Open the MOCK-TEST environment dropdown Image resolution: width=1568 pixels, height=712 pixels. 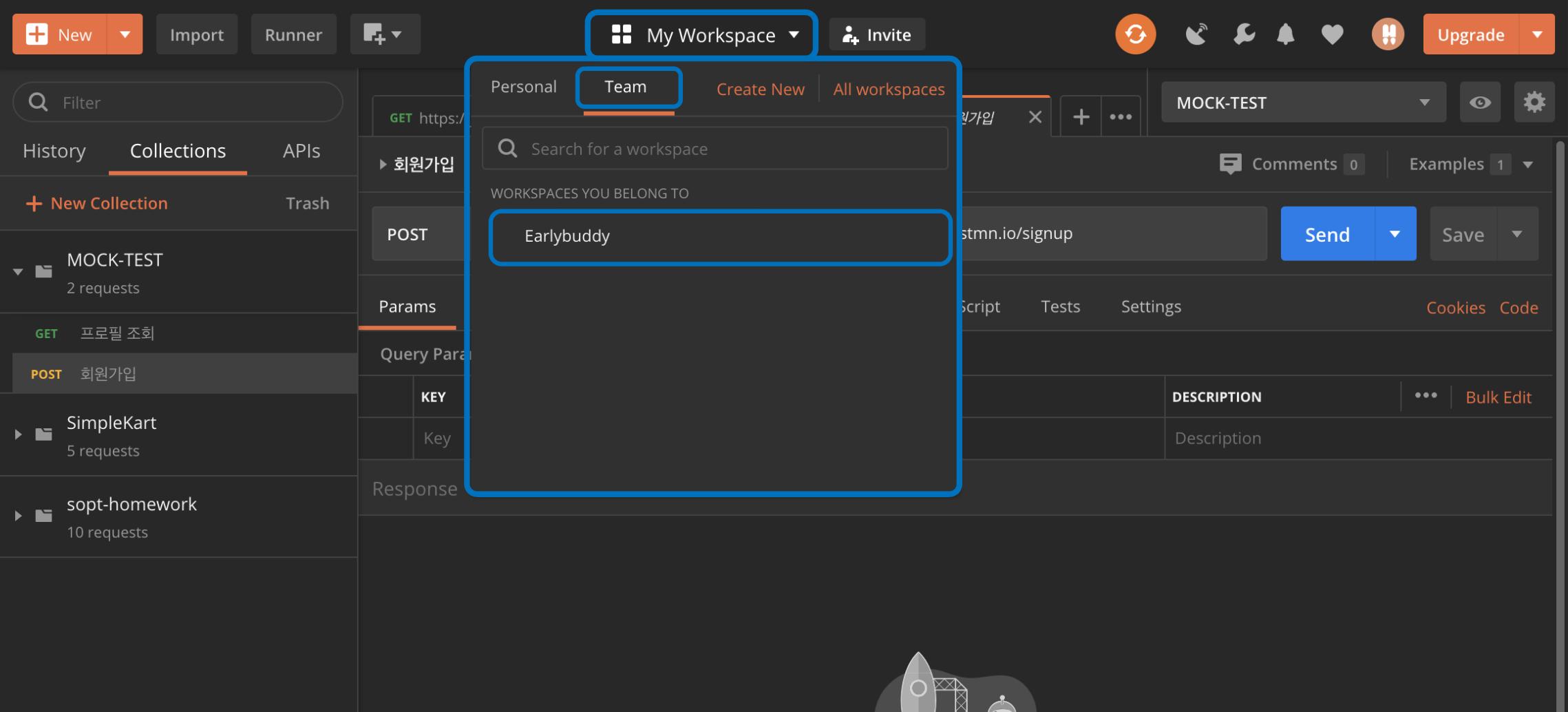(1303, 103)
